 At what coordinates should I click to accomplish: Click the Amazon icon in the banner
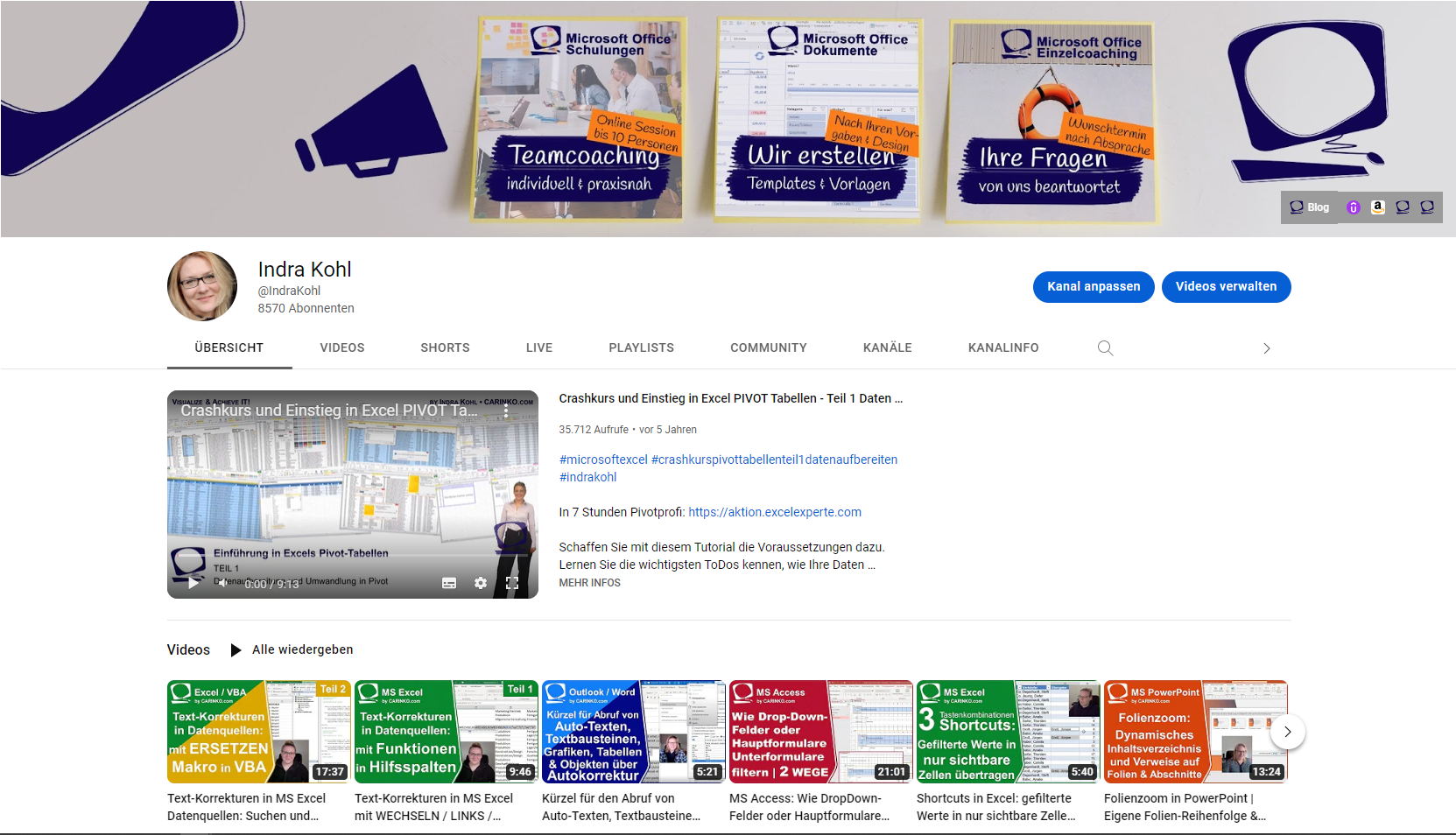coord(1378,207)
